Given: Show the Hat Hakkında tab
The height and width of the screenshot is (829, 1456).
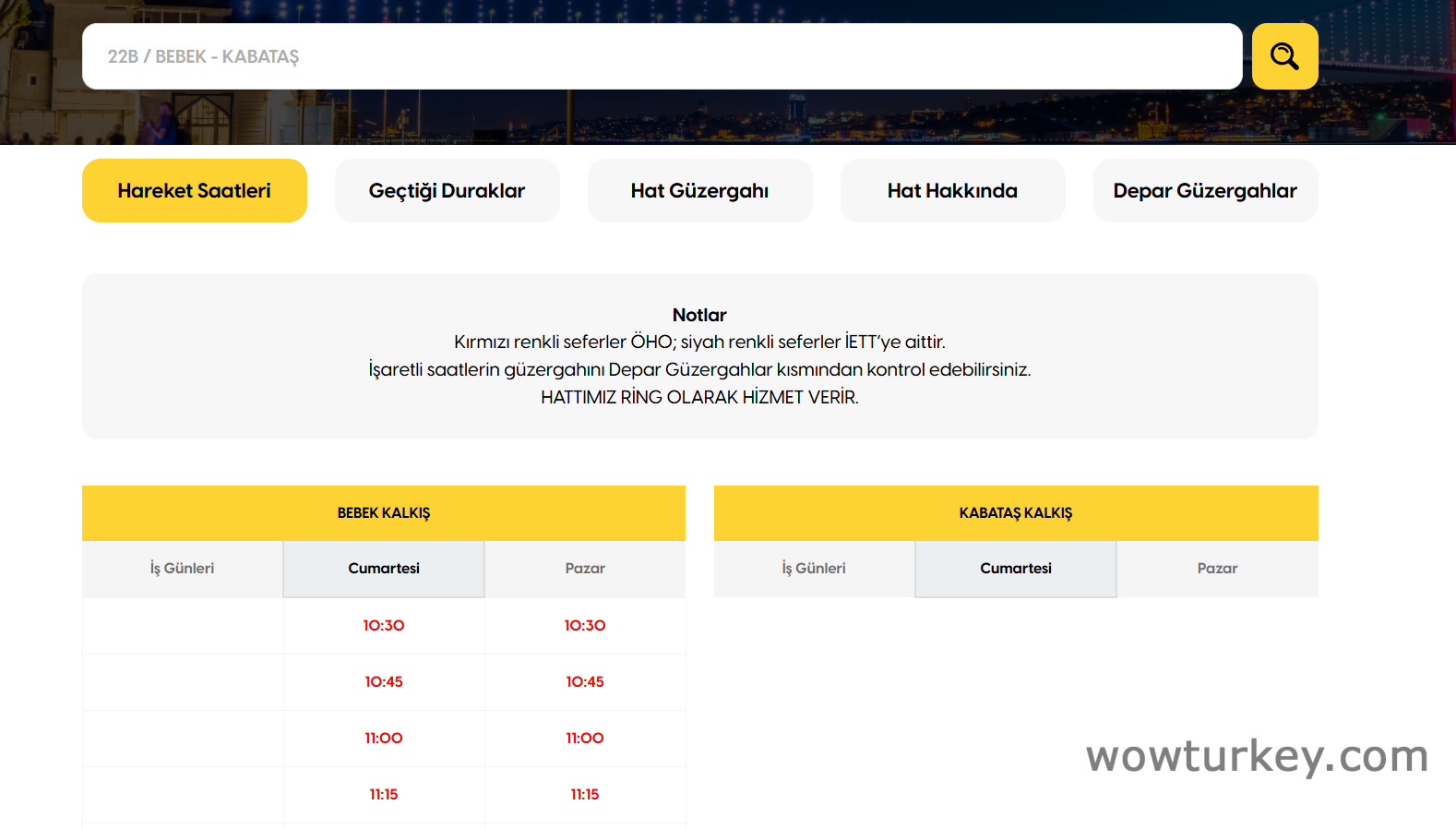Looking at the screenshot, I should tap(952, 191).
